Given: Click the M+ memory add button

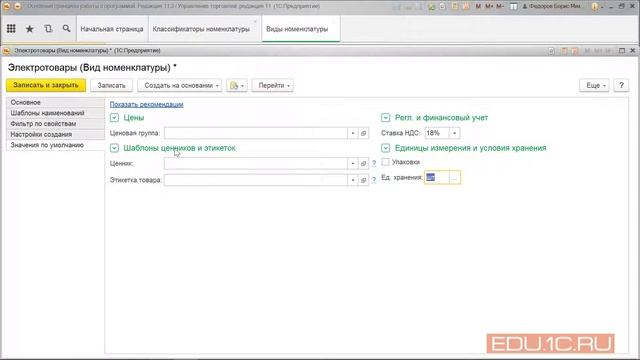Looking at the screenshot, I should (x=489, y=7).
